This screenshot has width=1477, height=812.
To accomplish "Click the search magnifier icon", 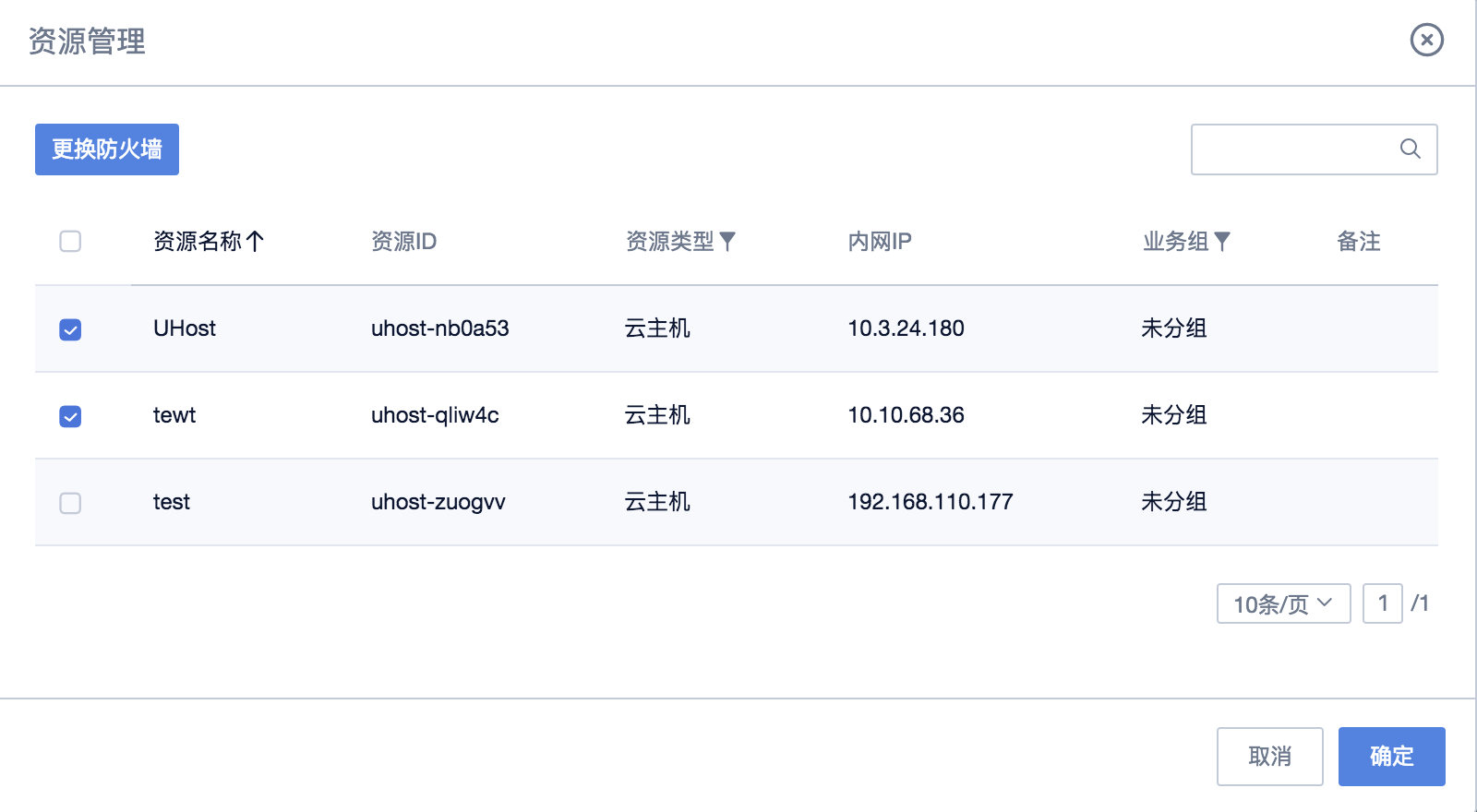I will (x=1410, y=149).
